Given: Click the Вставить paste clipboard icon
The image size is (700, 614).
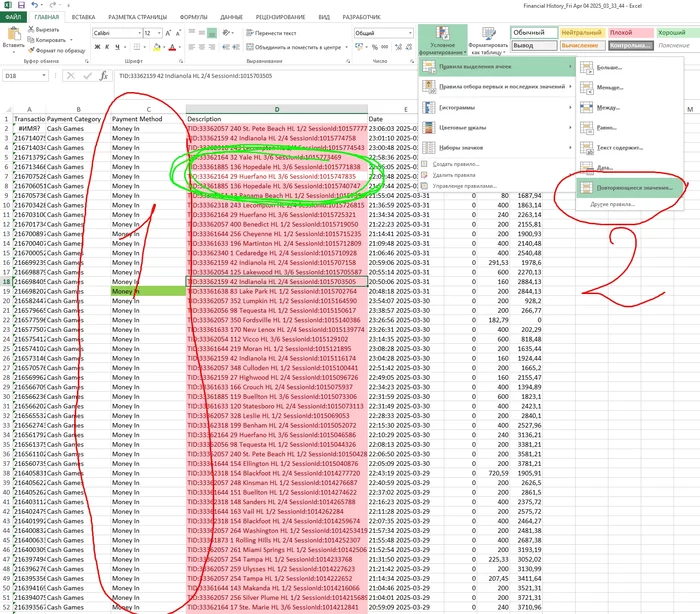Looking at the screenshot, I should 13,38.
